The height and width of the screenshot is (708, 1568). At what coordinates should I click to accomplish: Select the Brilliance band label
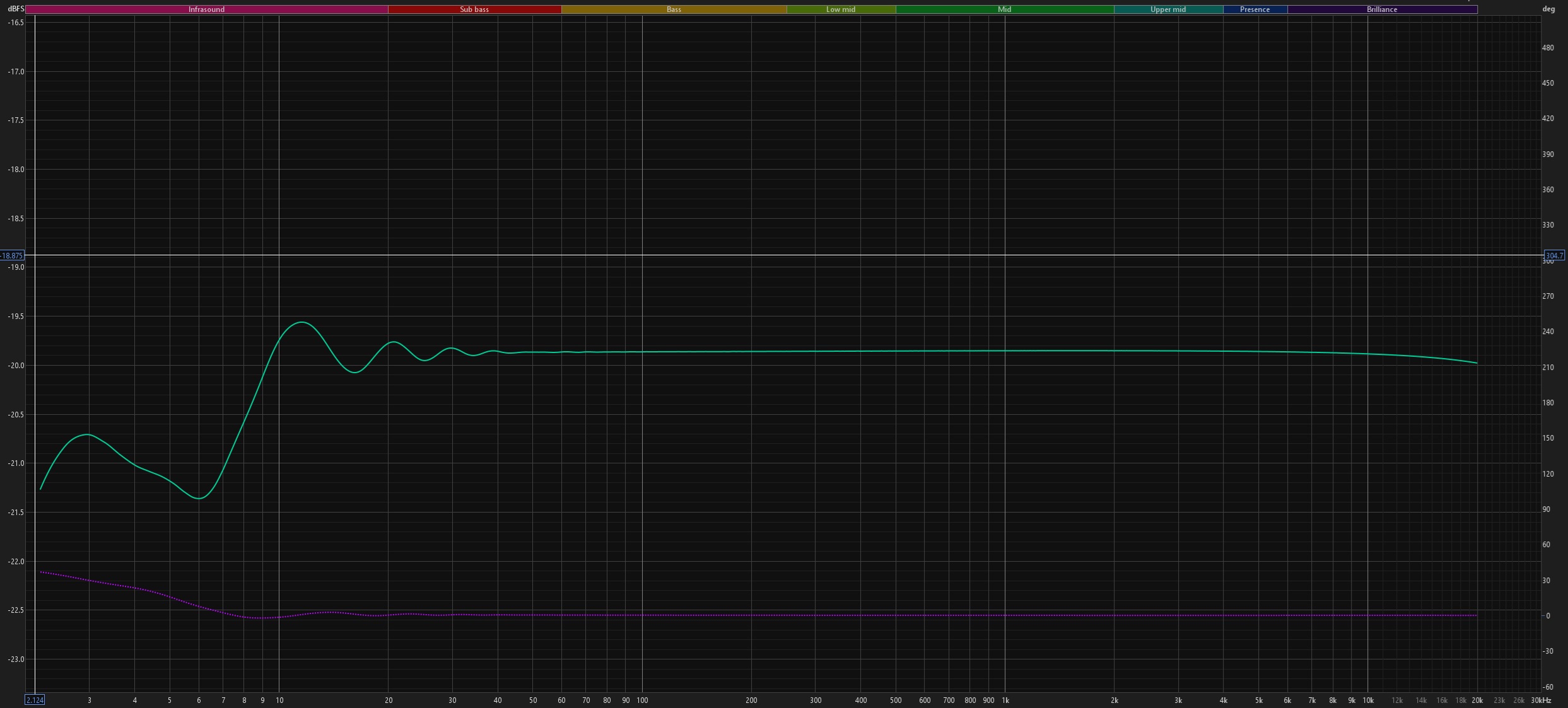[x=1382, y=9]
